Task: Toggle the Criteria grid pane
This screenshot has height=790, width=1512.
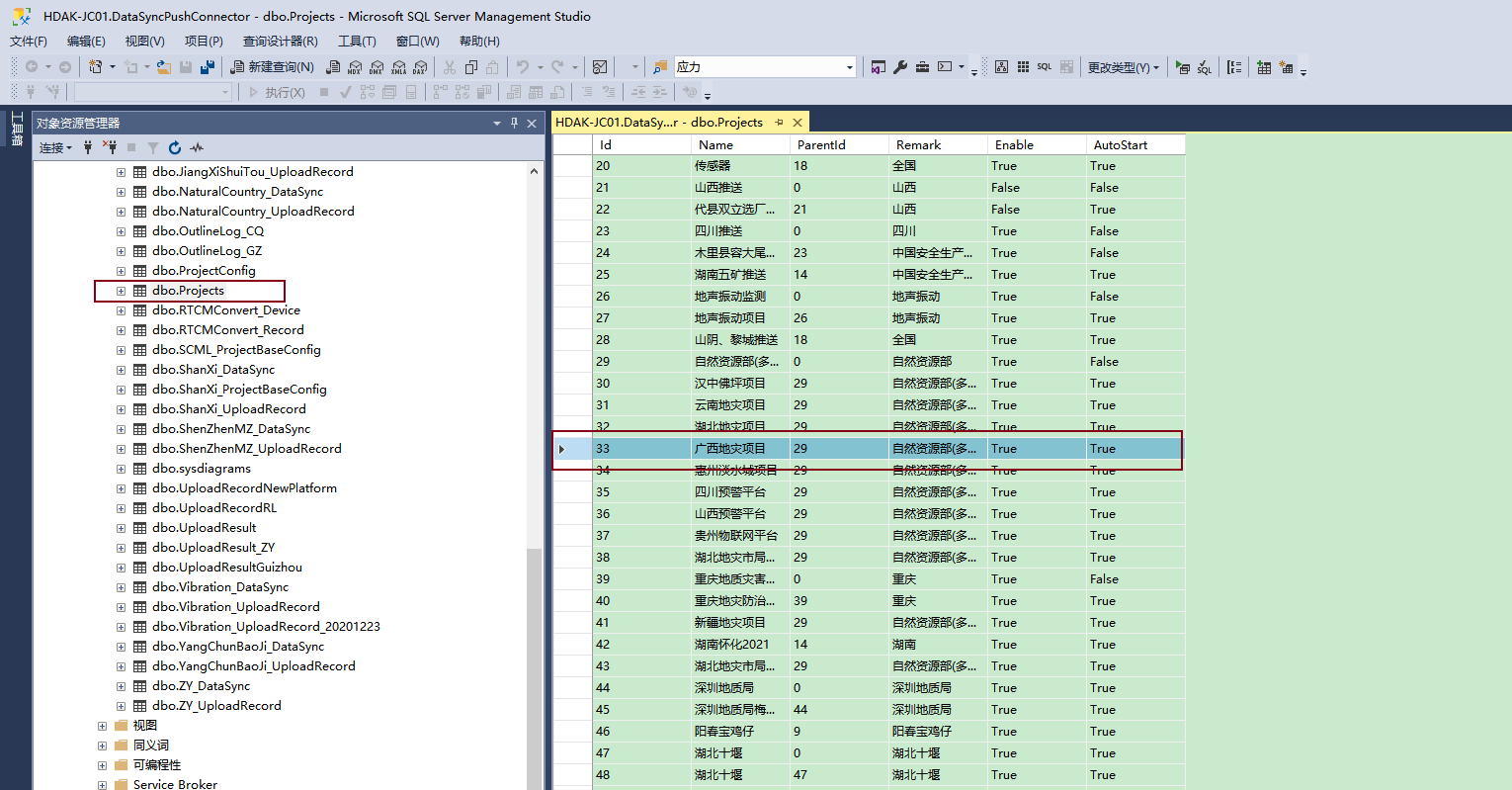Action: (1023, 67)
